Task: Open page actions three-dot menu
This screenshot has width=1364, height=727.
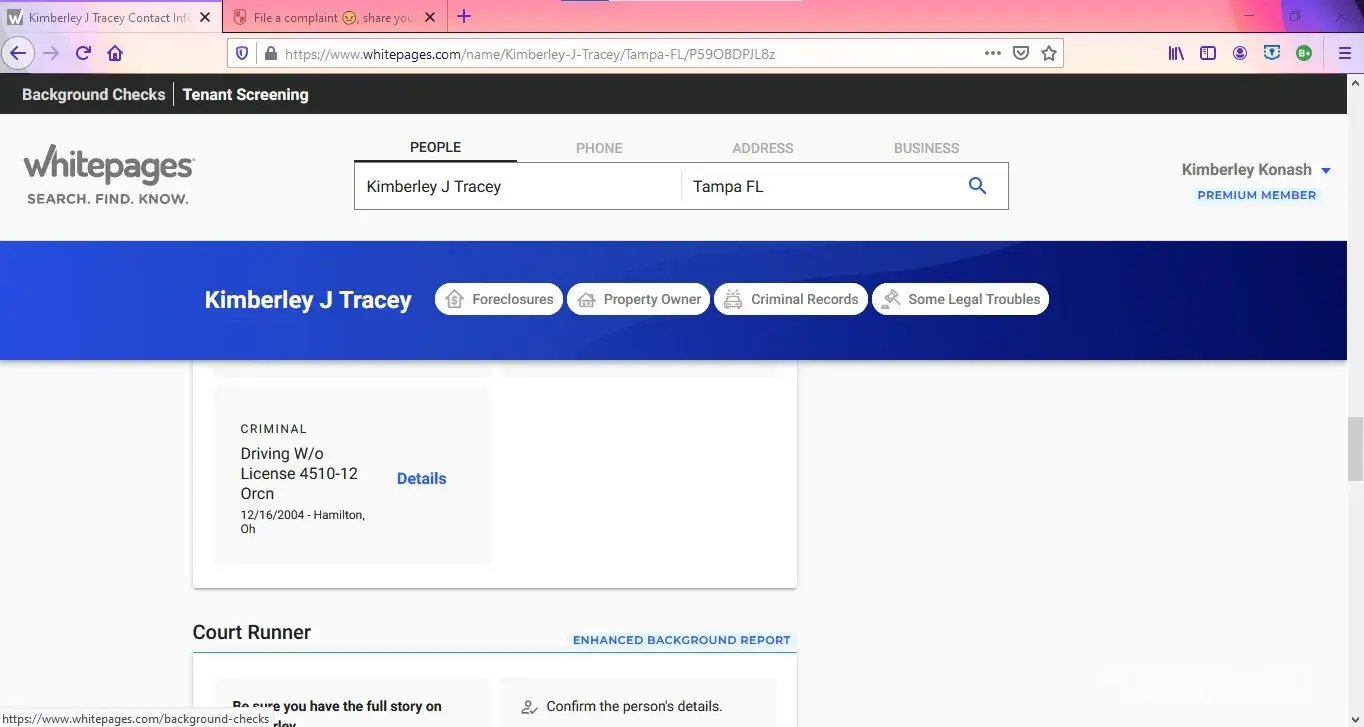Action: click(993, 54)
